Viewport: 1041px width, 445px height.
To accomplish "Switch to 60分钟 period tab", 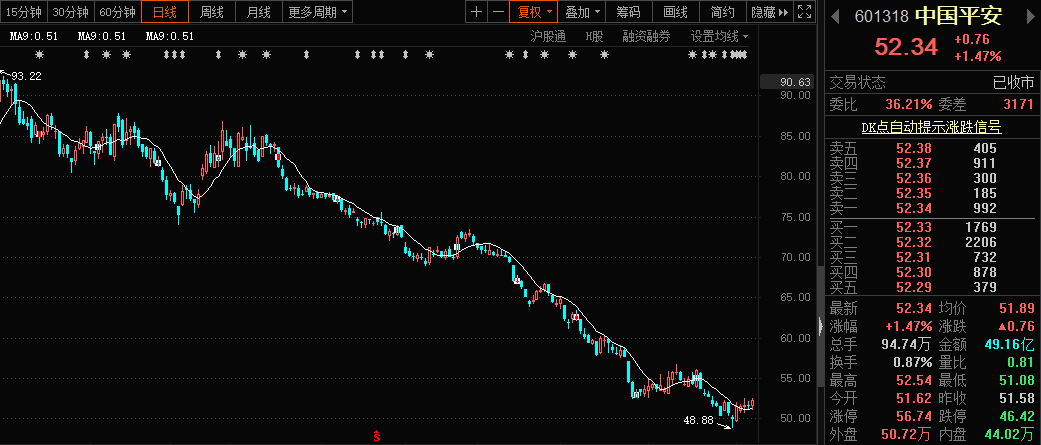I will coord(117,12).
